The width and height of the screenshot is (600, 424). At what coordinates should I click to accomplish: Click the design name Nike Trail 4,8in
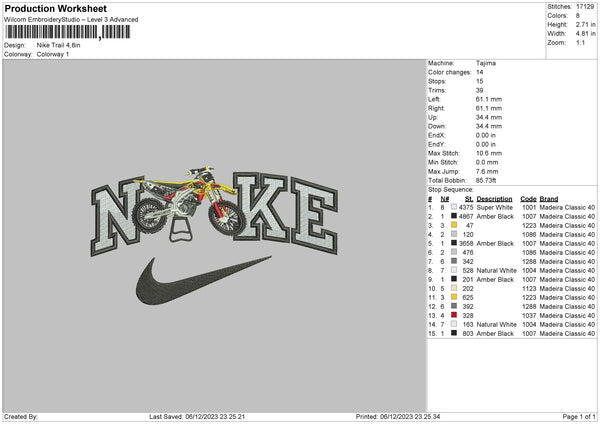(59, 45)
